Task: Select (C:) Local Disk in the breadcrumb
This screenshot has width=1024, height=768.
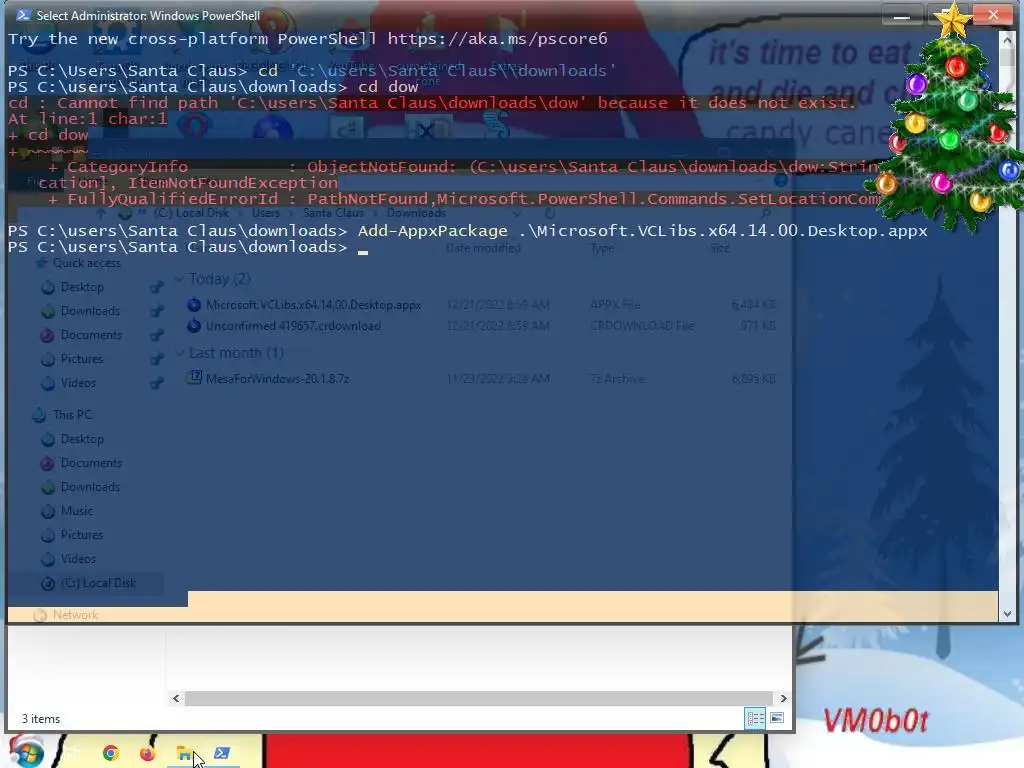Action: (x=191, y=213)
